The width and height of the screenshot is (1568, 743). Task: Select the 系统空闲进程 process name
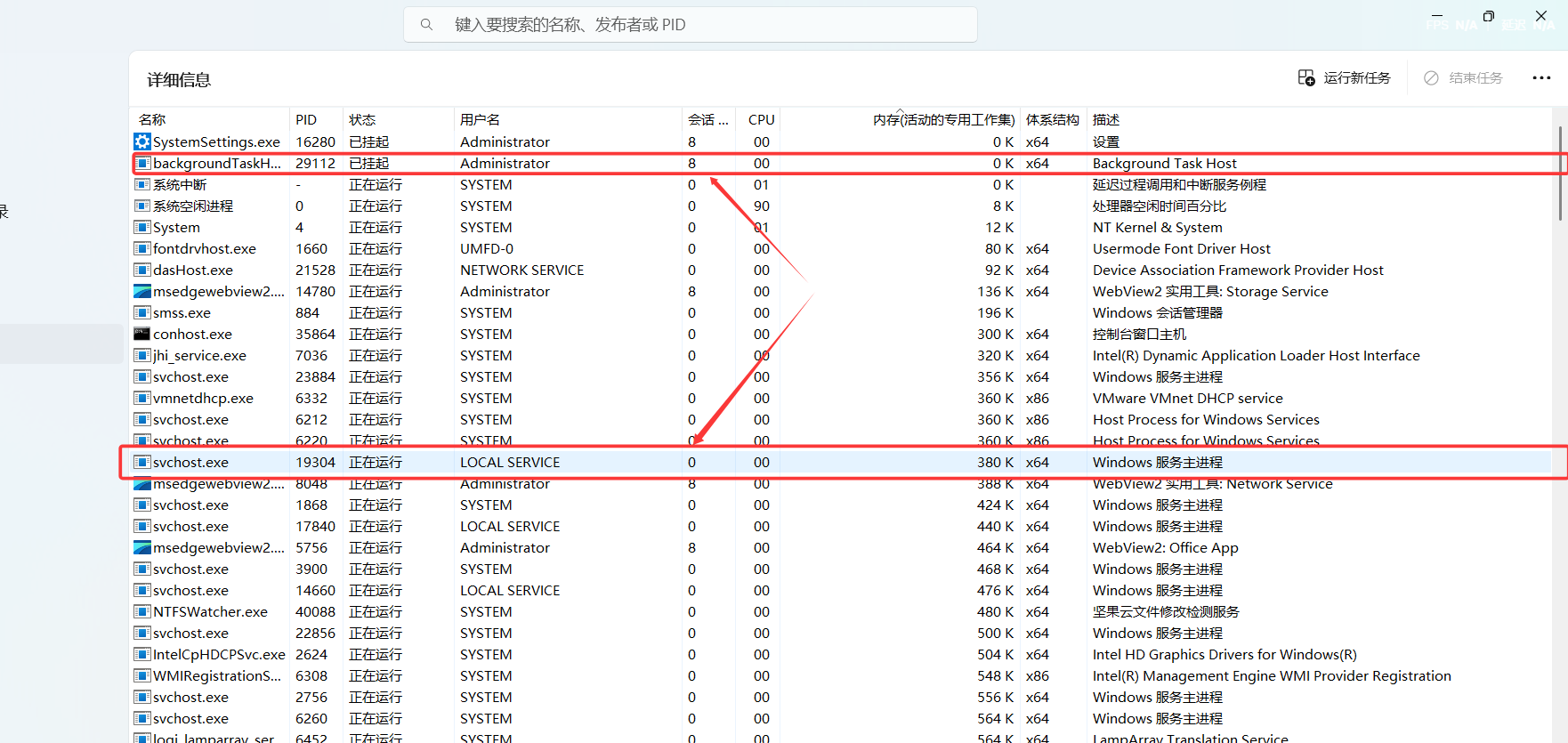[193, 206]
